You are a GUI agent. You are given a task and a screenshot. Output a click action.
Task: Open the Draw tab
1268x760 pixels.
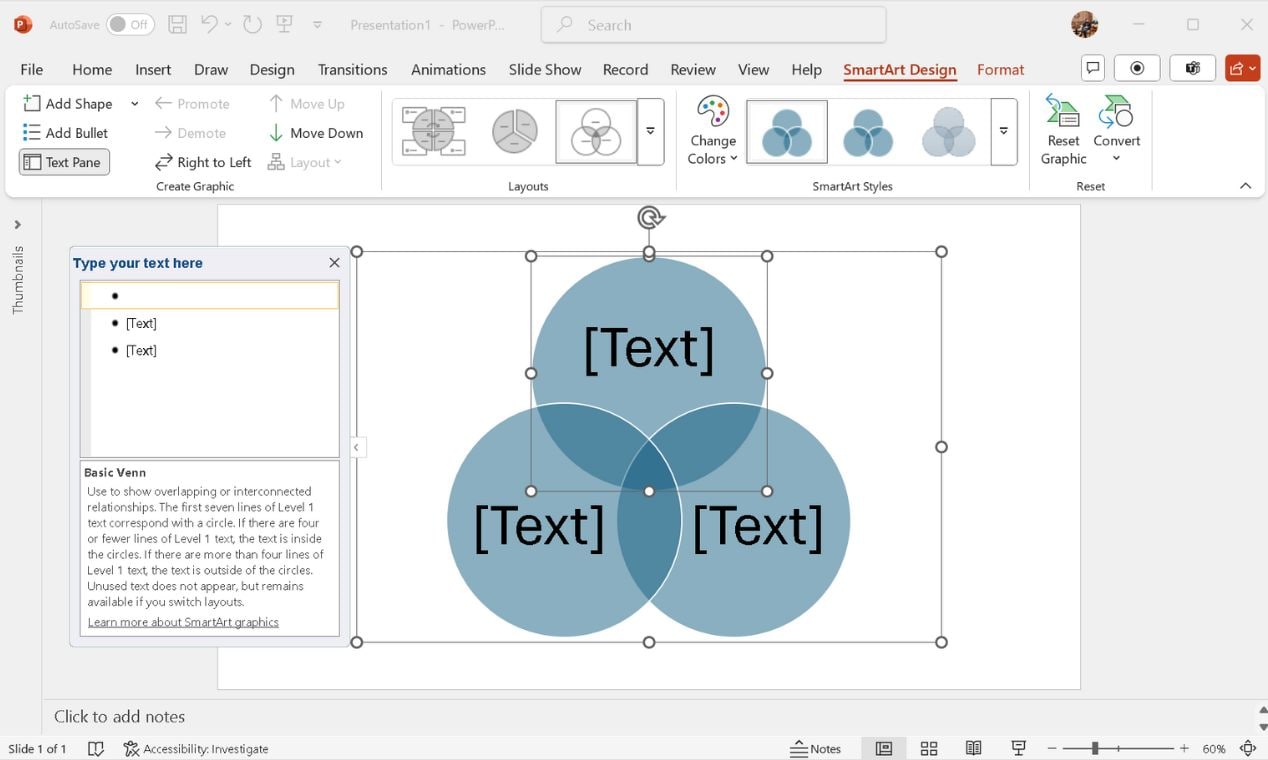[x=211, y=69]
